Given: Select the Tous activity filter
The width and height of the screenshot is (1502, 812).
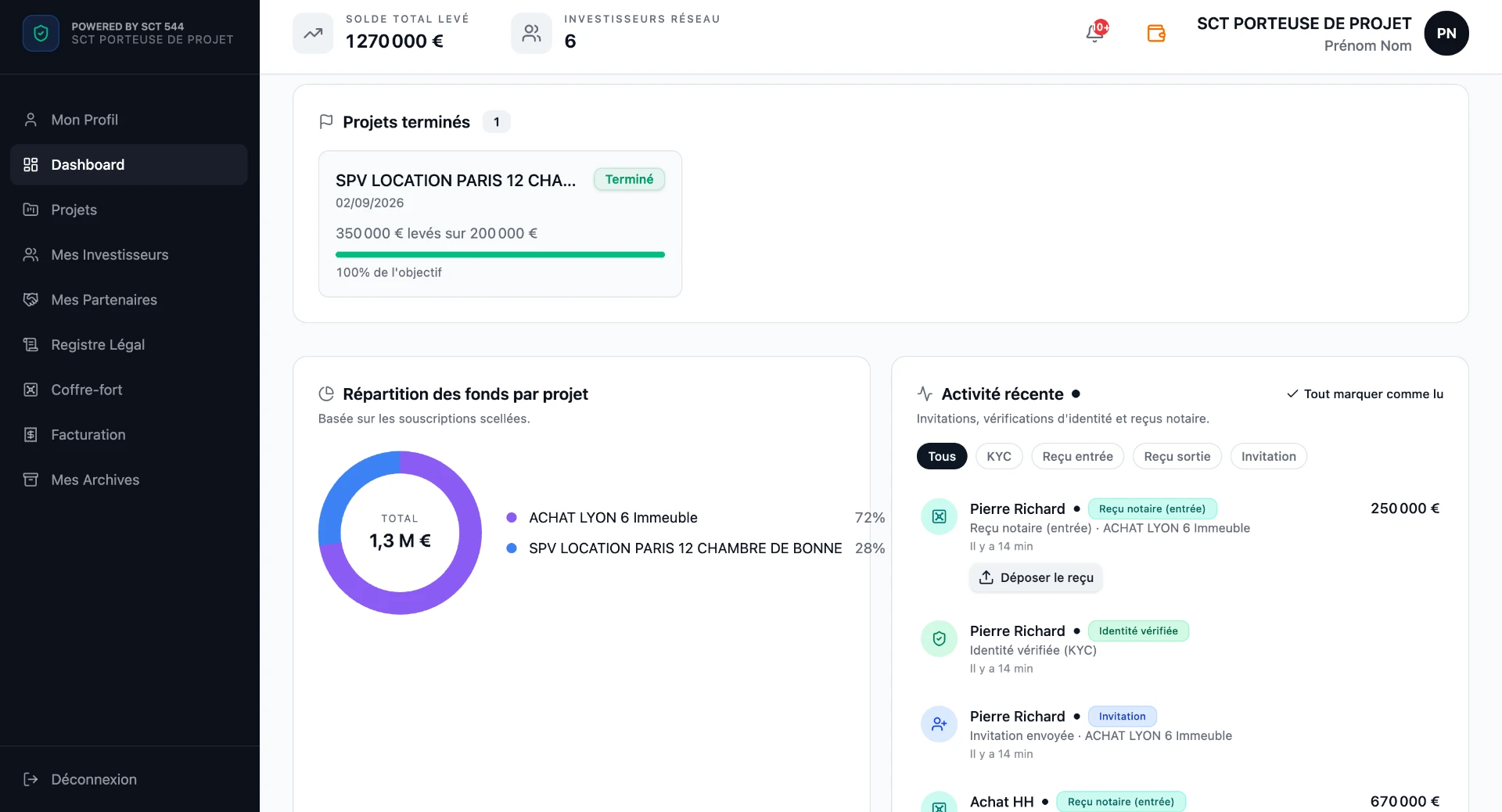Looking at the screenshot, I should click(942, 456).
